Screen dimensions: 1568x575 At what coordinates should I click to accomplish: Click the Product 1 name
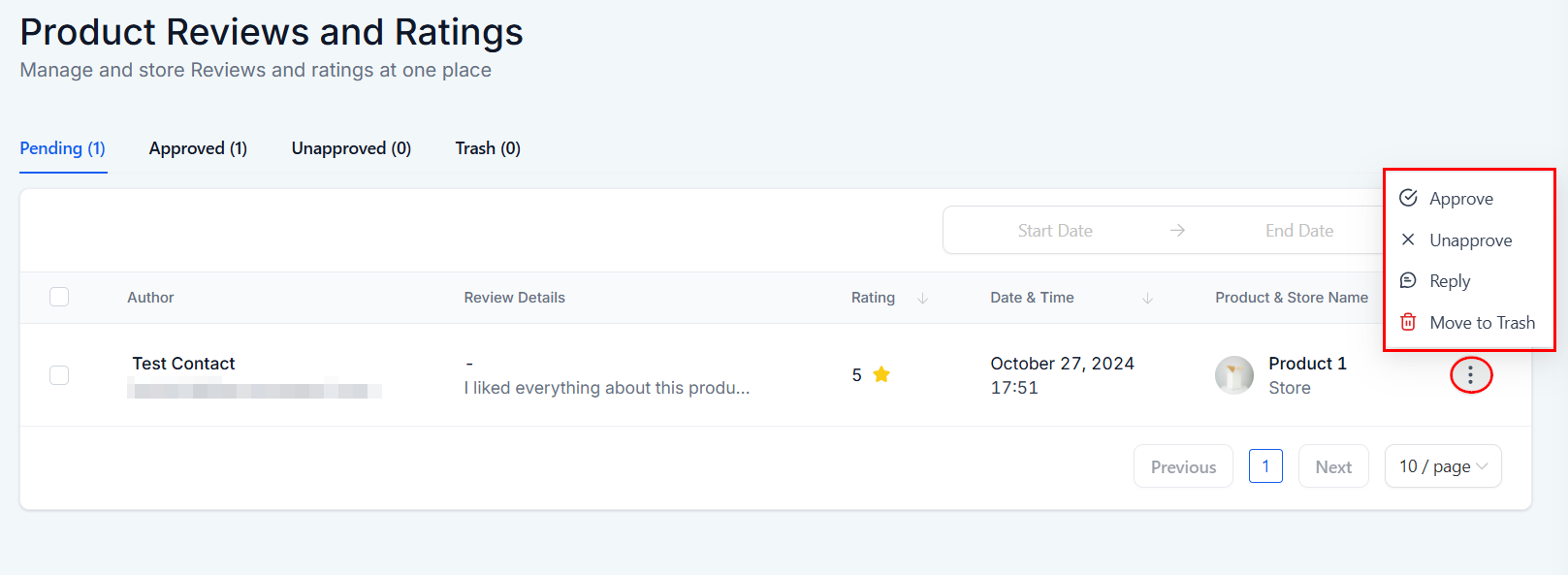tap(1307, 364)
